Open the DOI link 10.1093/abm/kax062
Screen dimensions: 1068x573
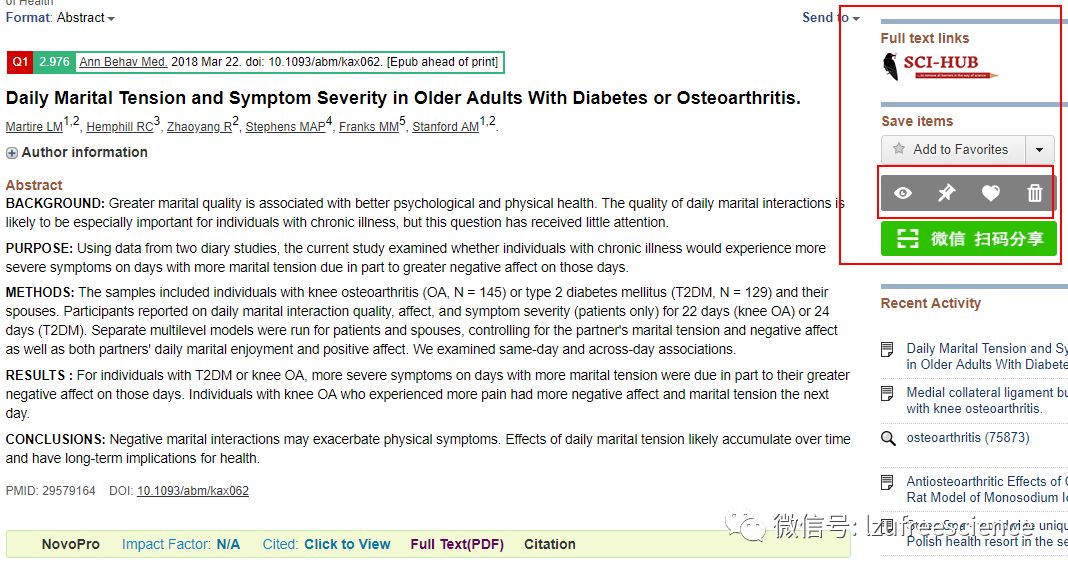193,491
